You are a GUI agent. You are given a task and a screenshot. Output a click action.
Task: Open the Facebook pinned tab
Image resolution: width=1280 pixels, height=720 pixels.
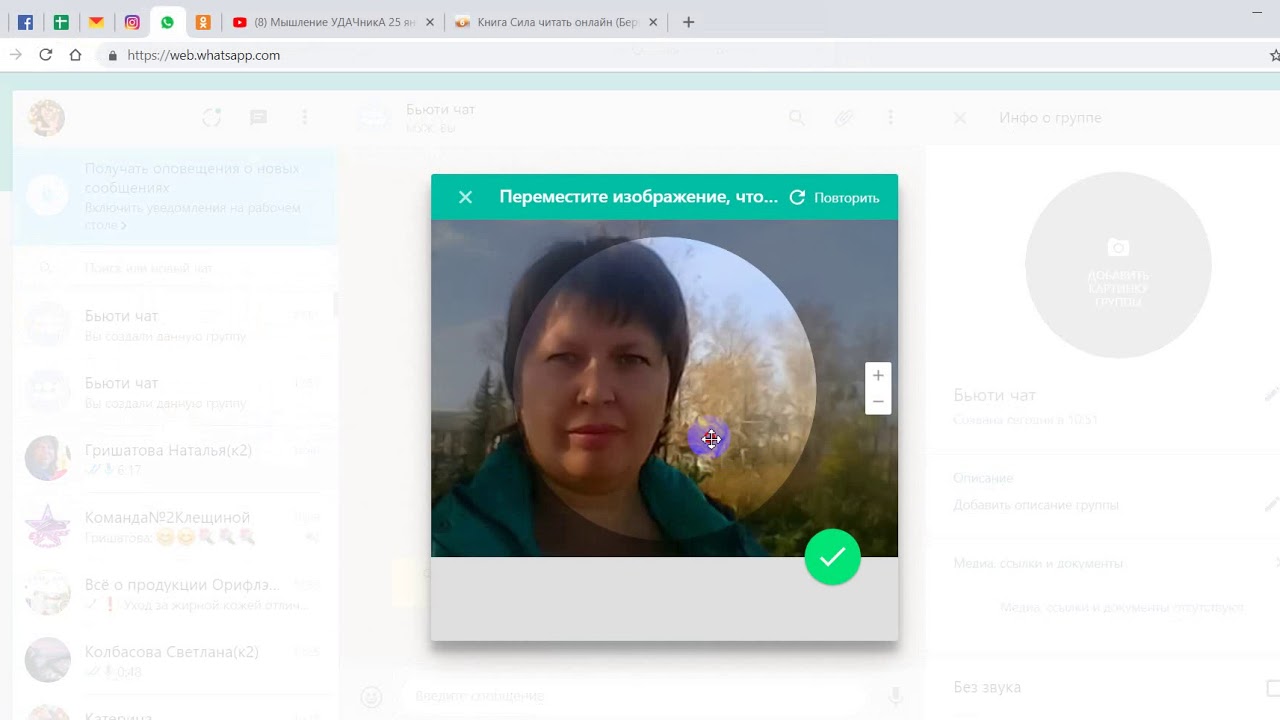pos(25,22)
